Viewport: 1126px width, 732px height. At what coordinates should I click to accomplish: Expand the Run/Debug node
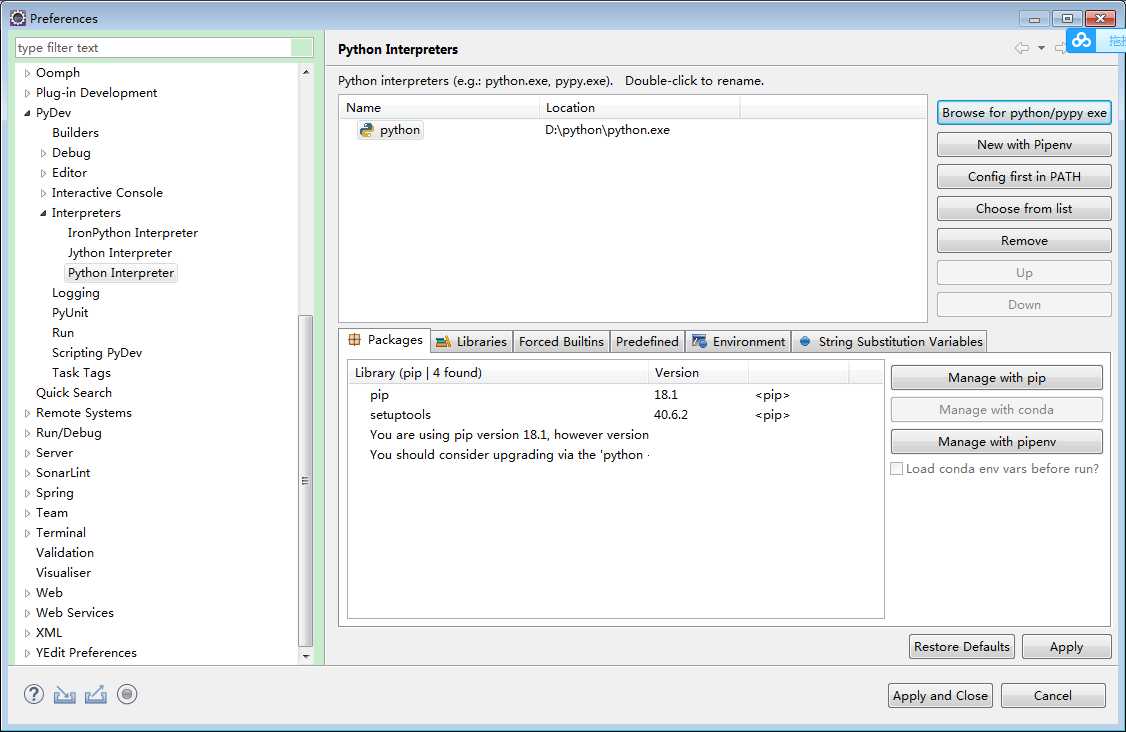[x=27, y=433]
